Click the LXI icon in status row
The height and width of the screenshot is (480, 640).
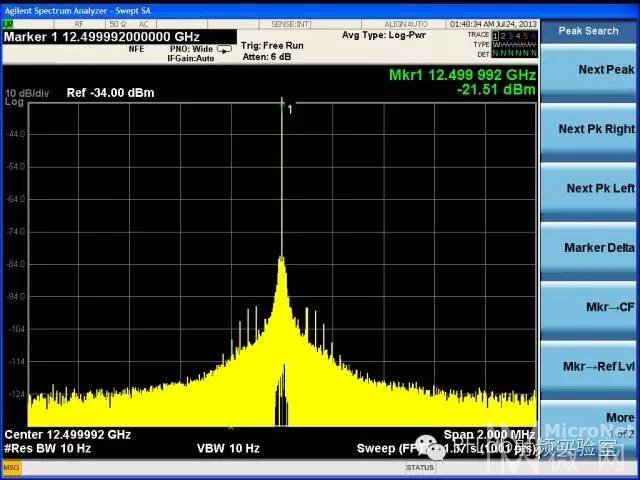tap(8, 24)
